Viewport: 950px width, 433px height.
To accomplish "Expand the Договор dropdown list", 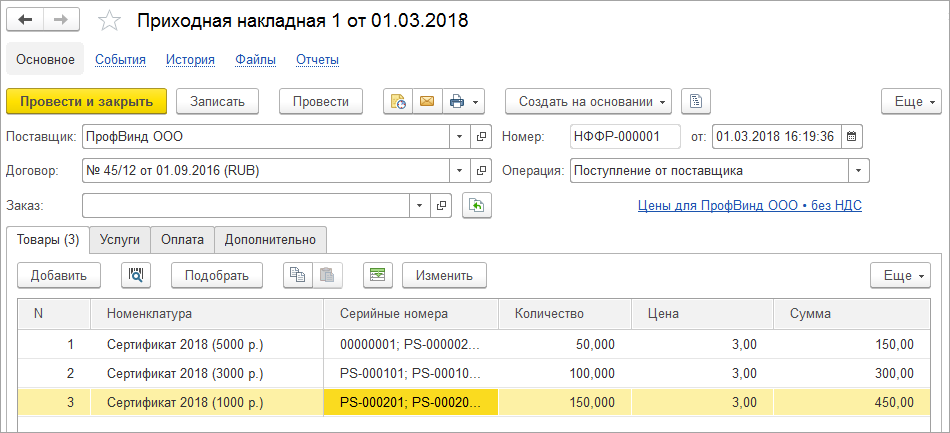I will tap(458, 170).
